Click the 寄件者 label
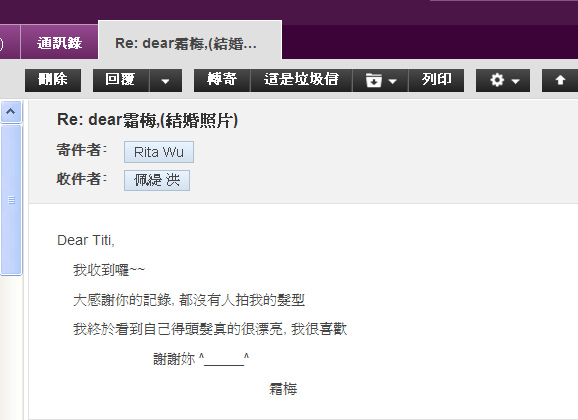The image size is (578, 420). click(x=81, y=150)
